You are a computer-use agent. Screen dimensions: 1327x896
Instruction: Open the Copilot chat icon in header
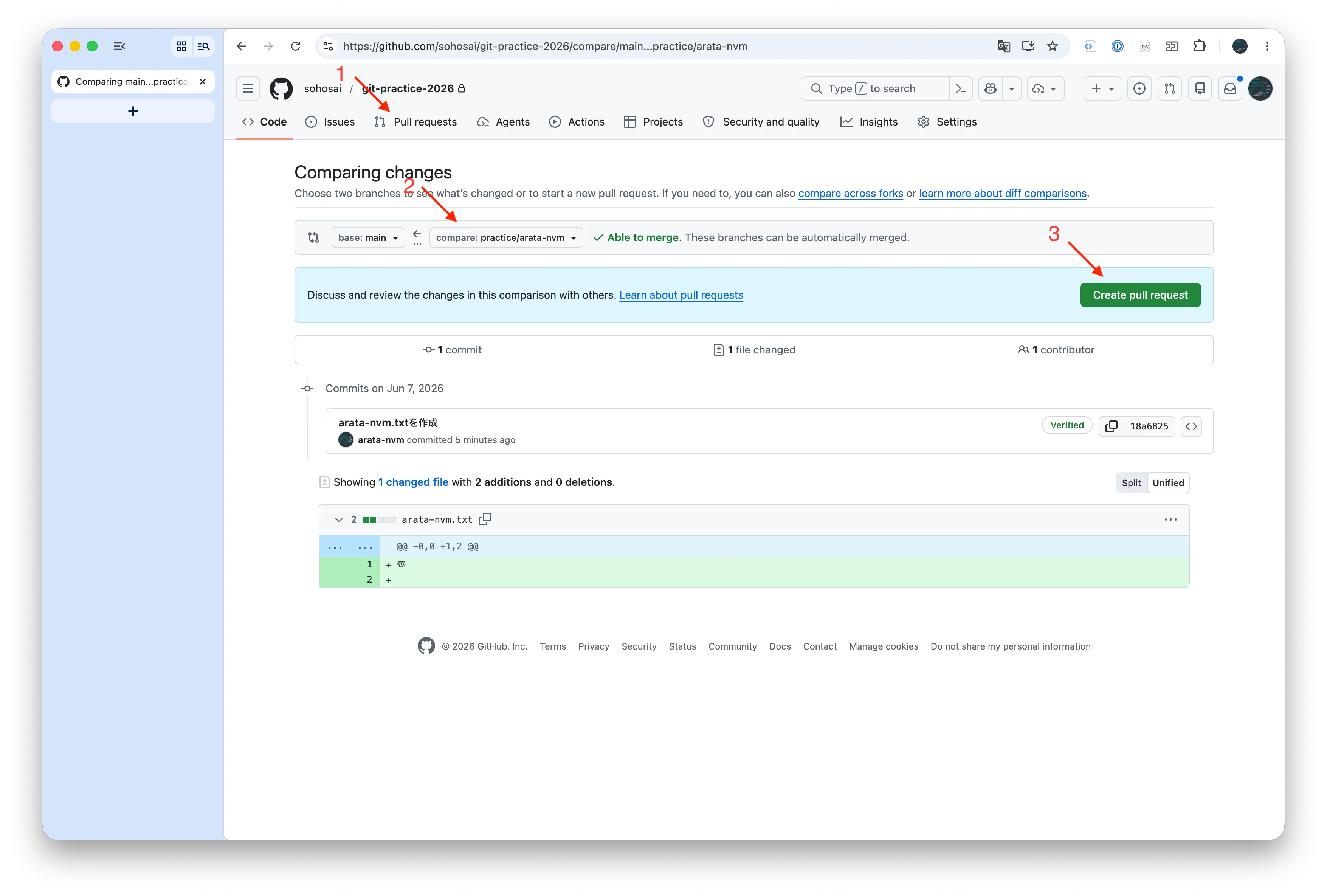coord(991,88)
